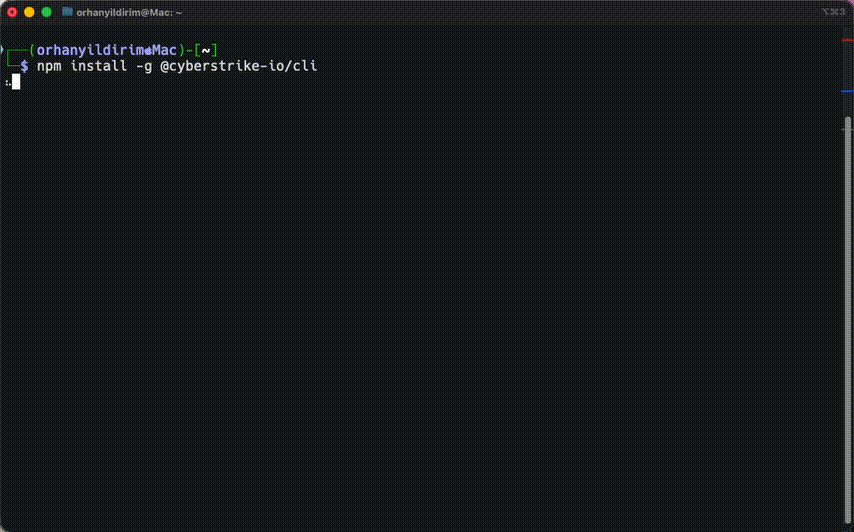Click the vertical scrollbar thumb
This screenshot has width=854, height=532.
(848, 300)
